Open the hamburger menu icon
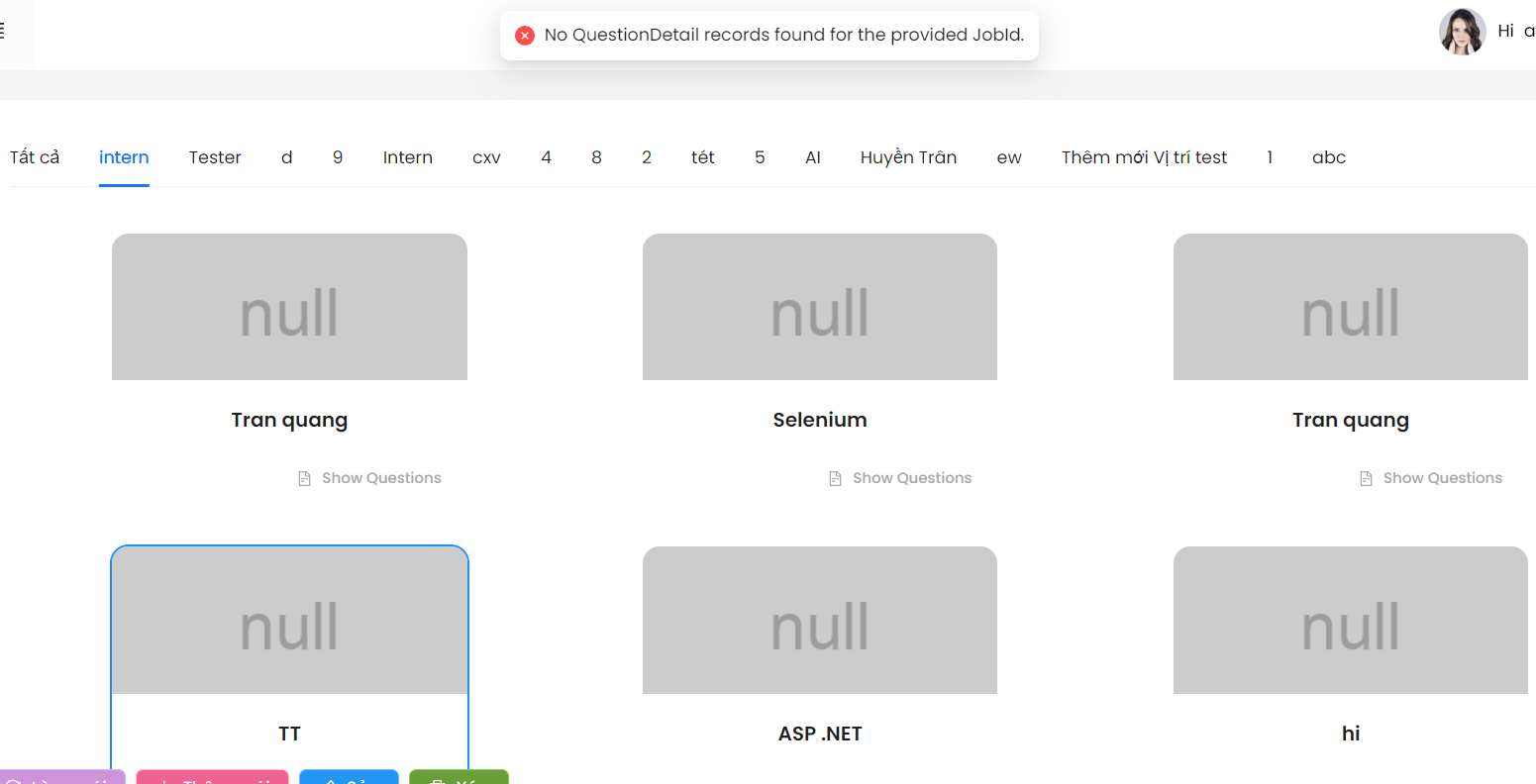The width and height of the screenshot is (1536, 784). [x=3, y=31]
